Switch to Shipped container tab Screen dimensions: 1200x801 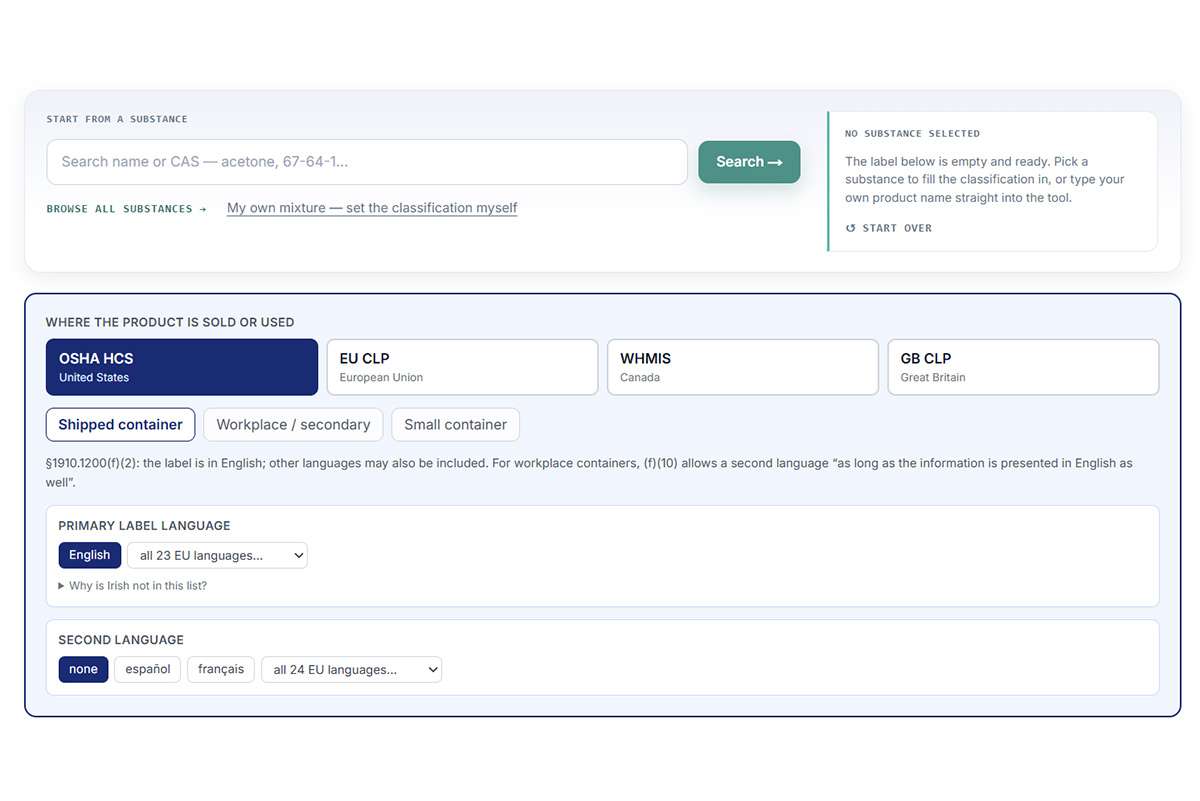coord(121,425)
